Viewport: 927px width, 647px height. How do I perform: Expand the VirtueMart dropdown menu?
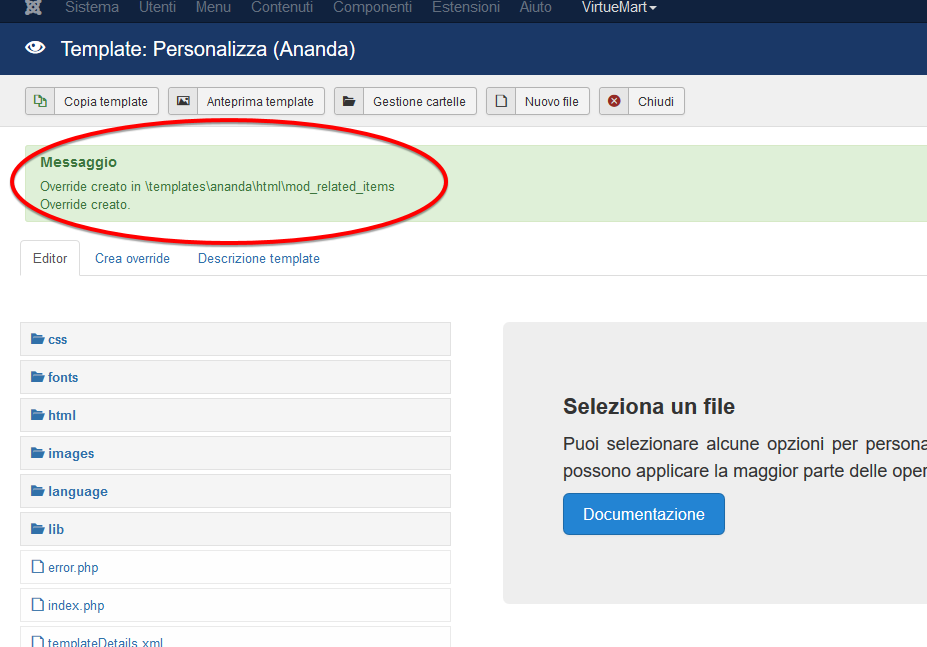pyautogui.click(x=619, y=7)
